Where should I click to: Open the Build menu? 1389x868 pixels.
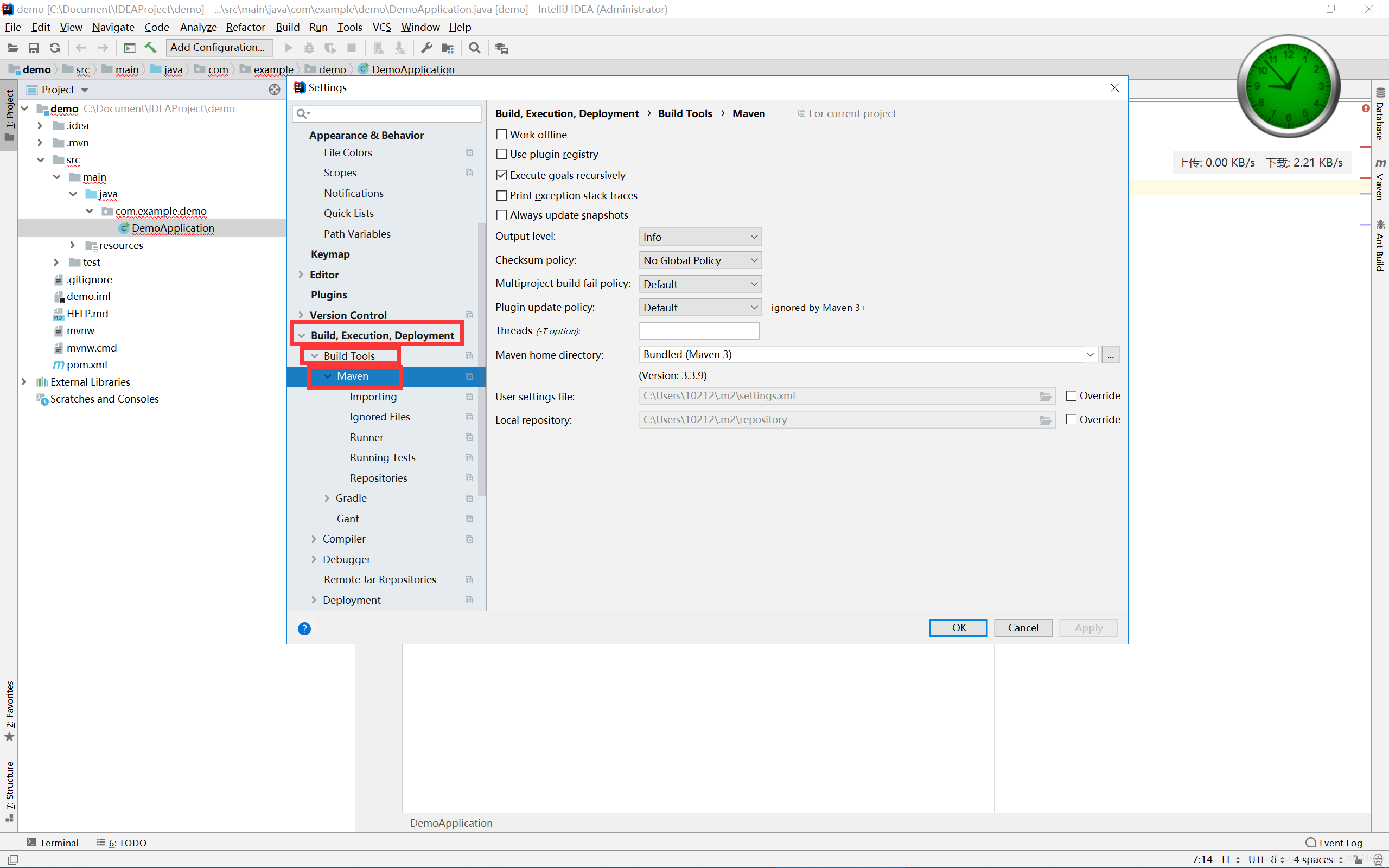[x=288, y=27]
